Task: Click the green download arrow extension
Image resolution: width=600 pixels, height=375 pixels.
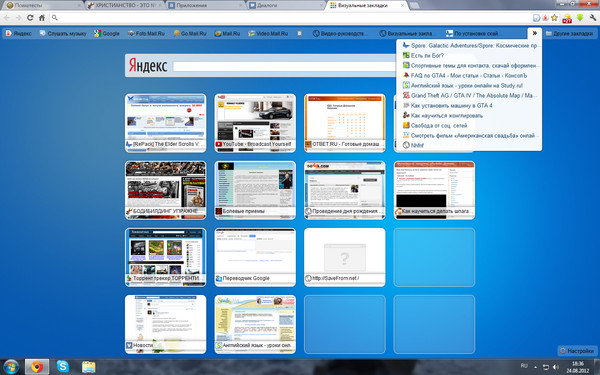Action: coord(580,18)
